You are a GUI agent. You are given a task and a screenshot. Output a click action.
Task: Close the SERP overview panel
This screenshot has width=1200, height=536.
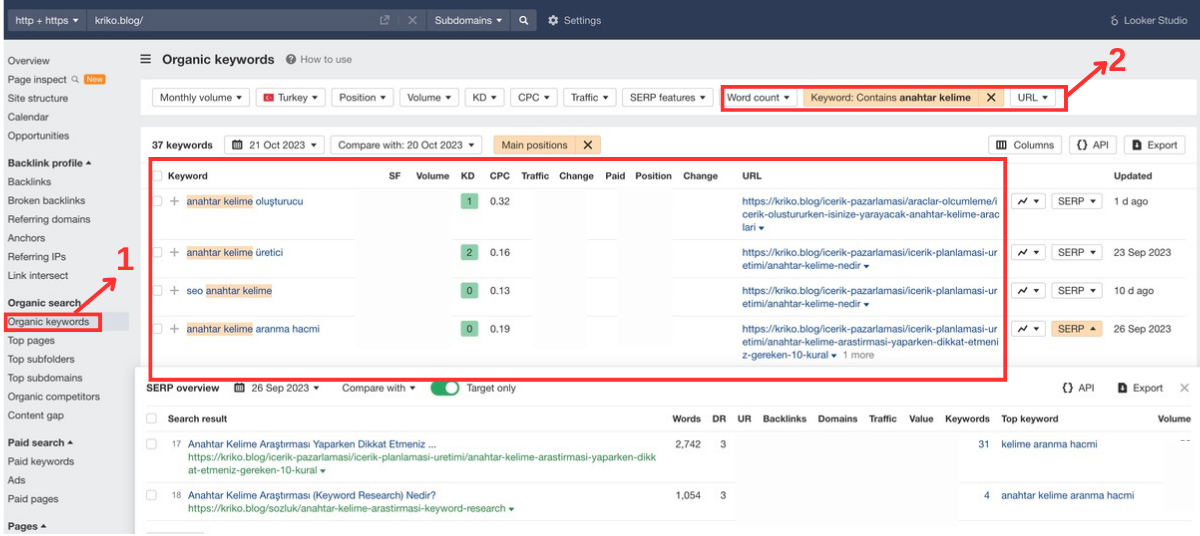[1184, 388]
